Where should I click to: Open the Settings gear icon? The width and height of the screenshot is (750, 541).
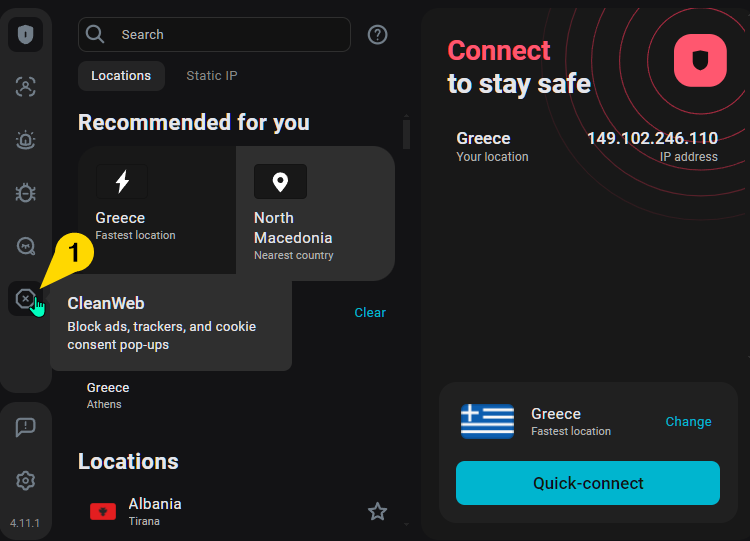pos(25,480)
